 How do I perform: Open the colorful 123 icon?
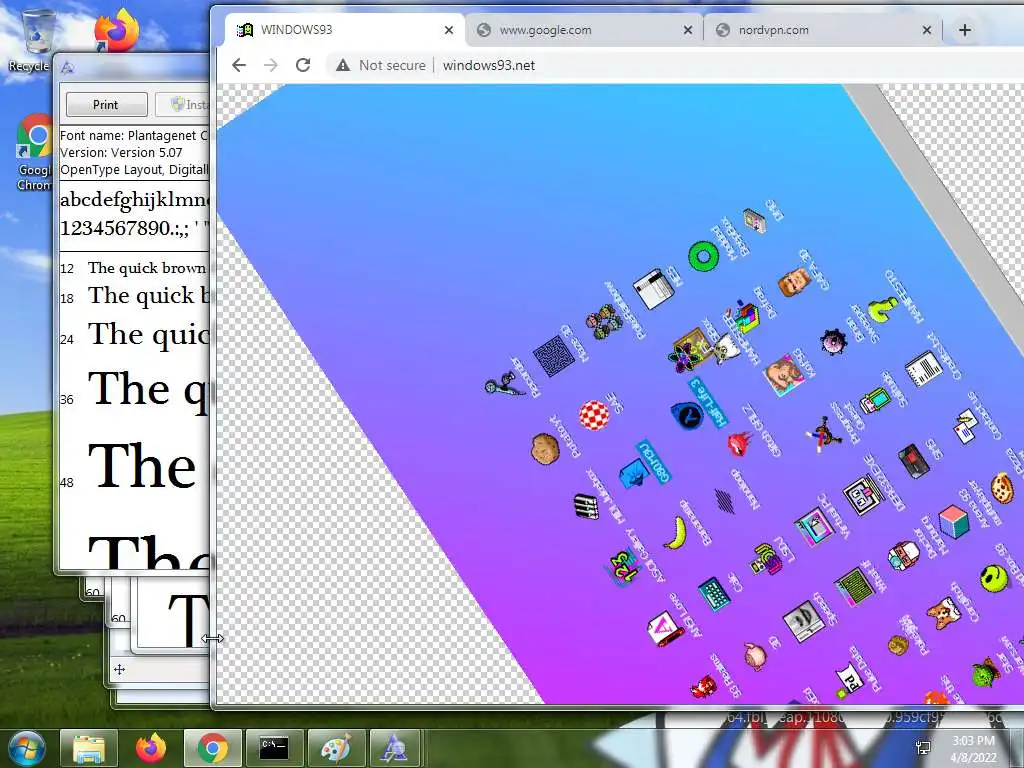(621, 566)
